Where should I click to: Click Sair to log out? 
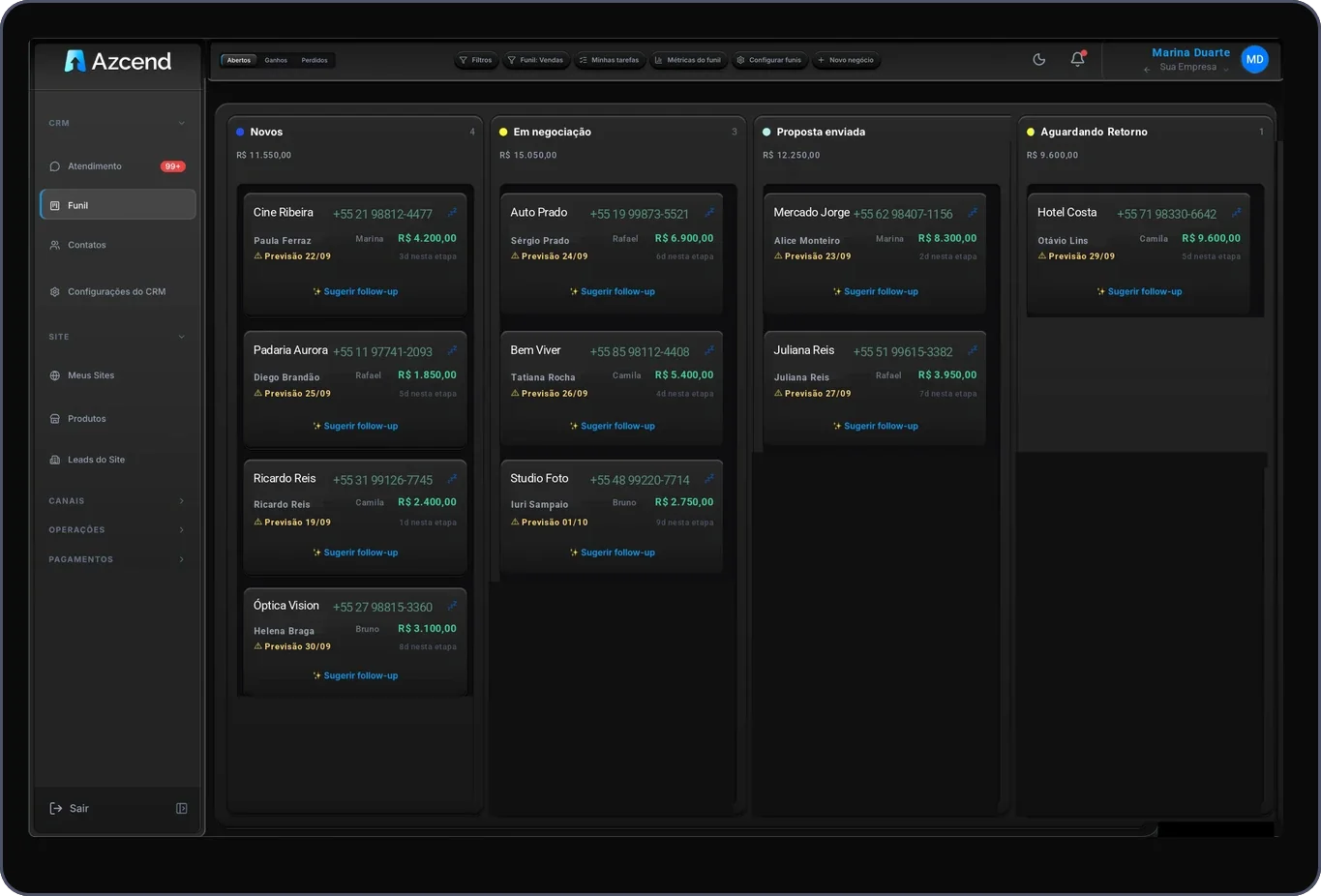pos(70,809)
